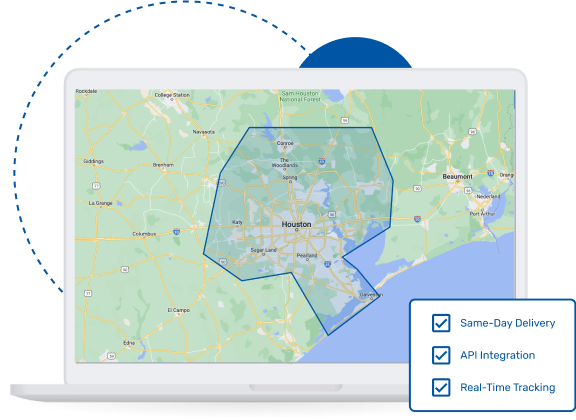Click the I-45 shield north of Spring
This screenshot has height=420, width=576.
pos(322,161)
